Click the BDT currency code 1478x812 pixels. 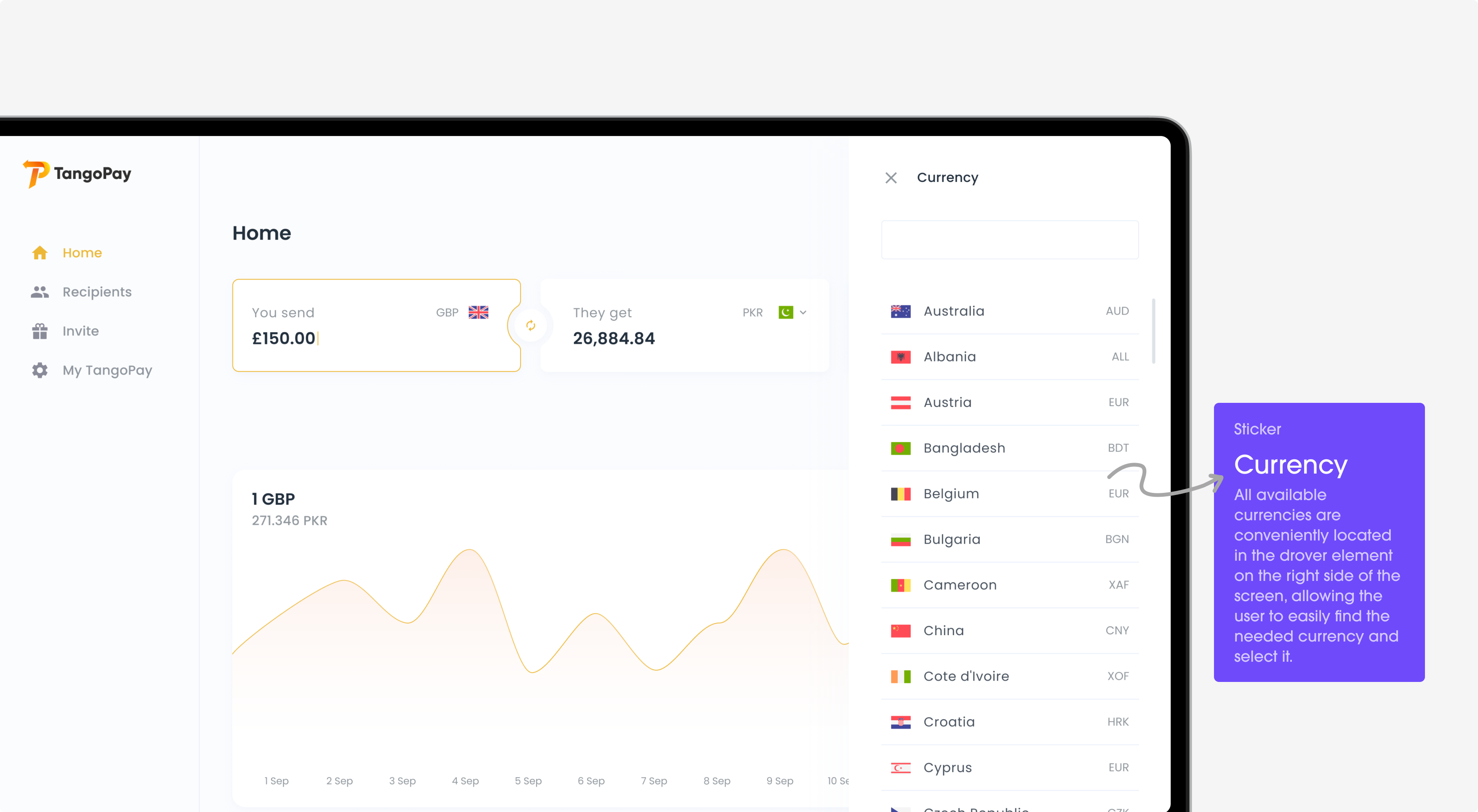tap(1118, 448)
